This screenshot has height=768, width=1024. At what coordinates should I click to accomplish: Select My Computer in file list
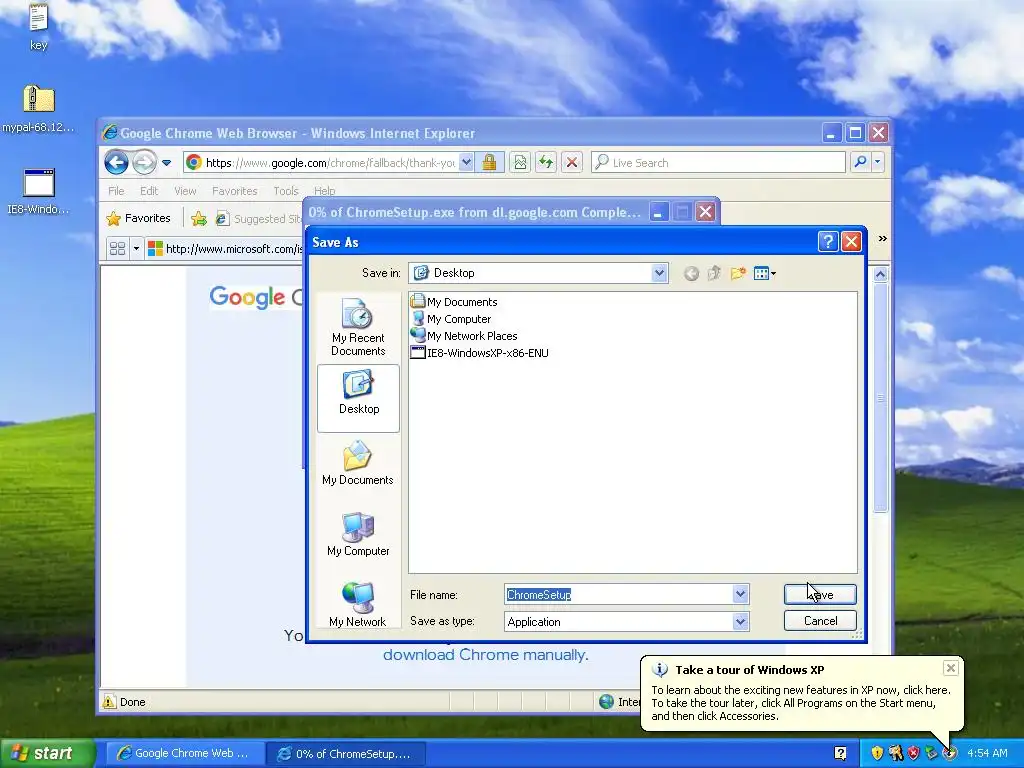coord(451,319)
